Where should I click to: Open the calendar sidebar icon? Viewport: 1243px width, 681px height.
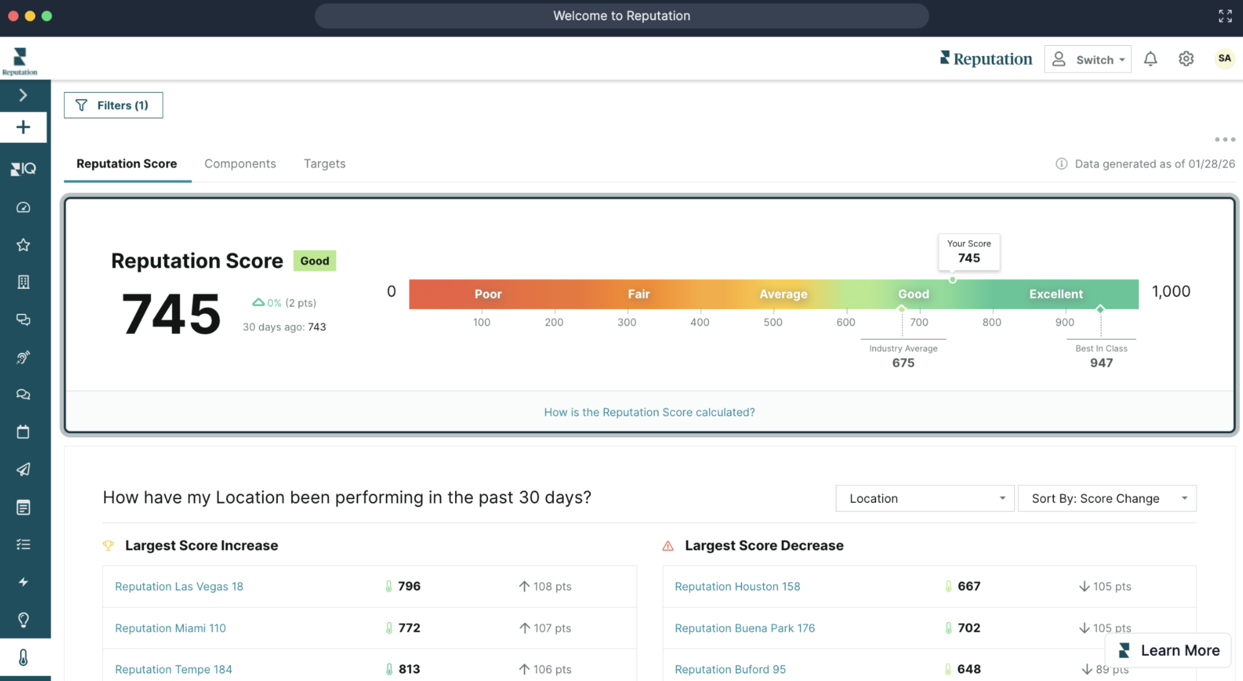click(23, 432)
